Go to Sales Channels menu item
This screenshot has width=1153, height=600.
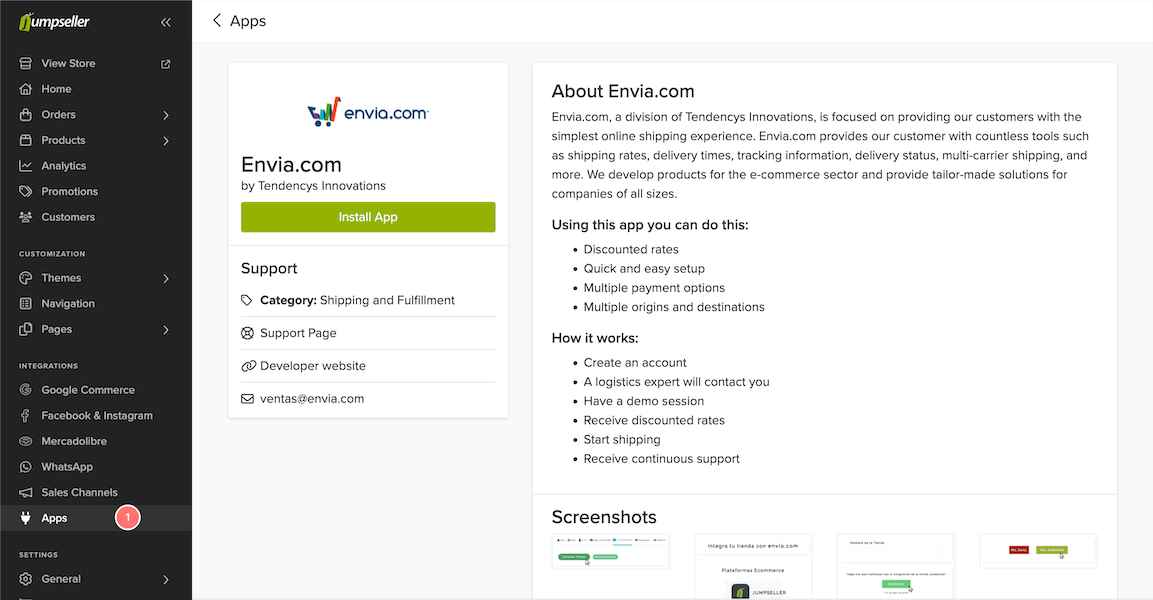tap(79, 493)
